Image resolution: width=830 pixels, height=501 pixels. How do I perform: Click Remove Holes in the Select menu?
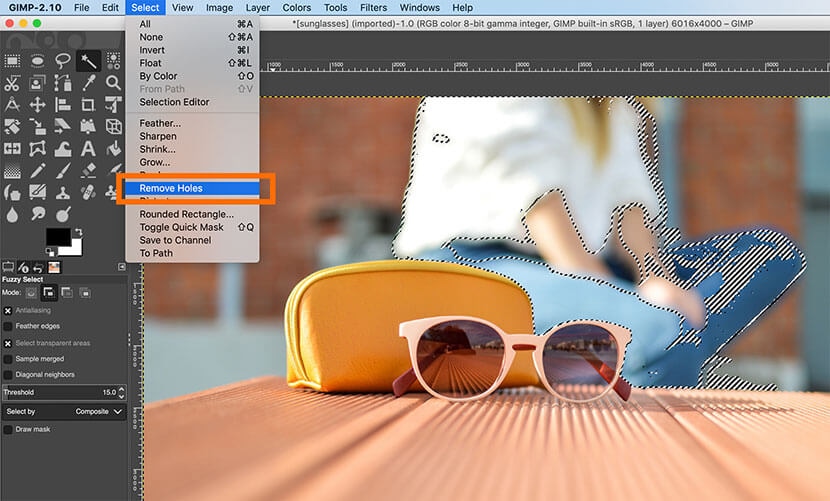point(172,188)
